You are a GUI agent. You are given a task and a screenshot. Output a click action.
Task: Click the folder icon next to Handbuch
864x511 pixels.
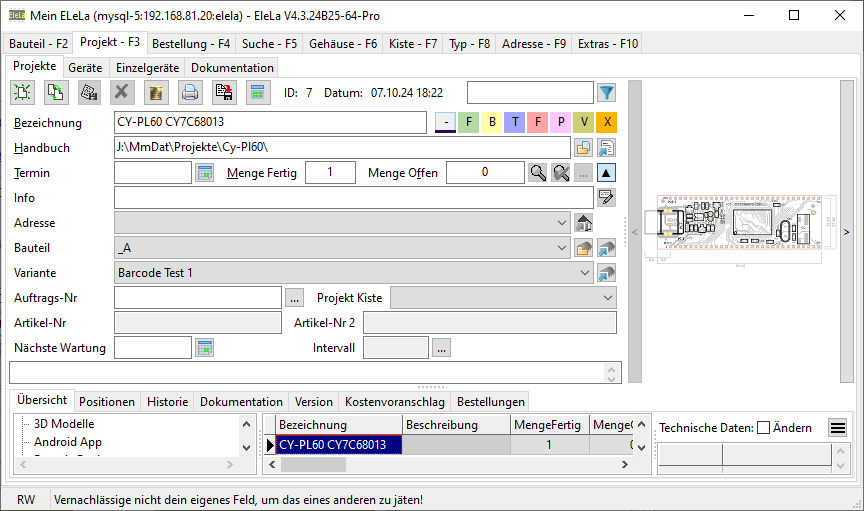(x=583, y=148)
